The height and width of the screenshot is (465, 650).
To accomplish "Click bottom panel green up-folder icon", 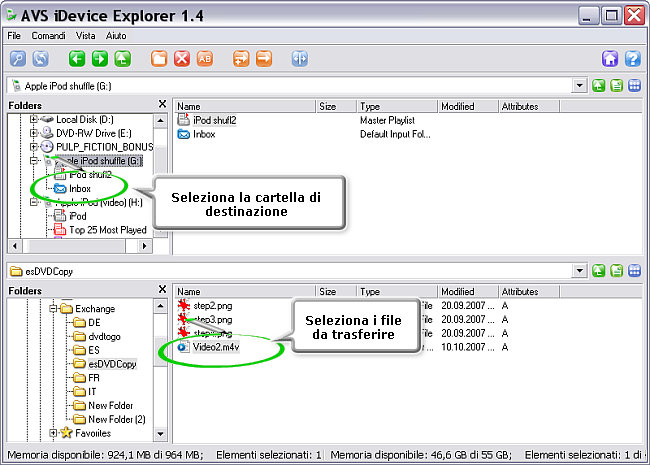I will (x=598, y=271).
